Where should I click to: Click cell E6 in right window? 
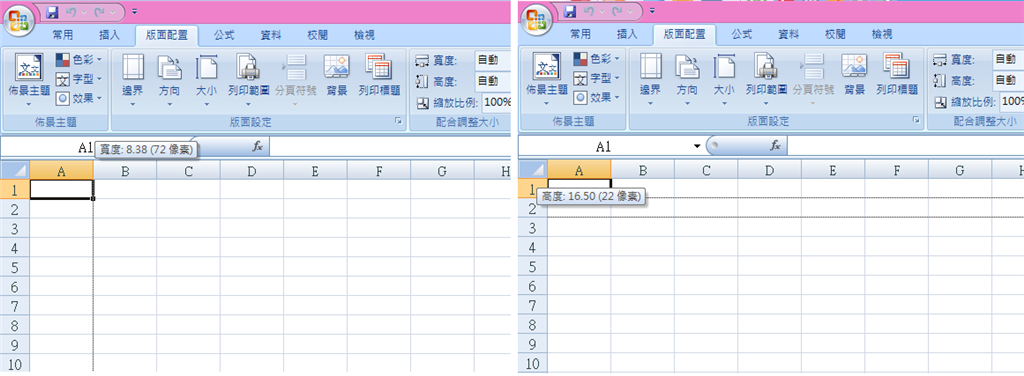(x=833, y=286)
